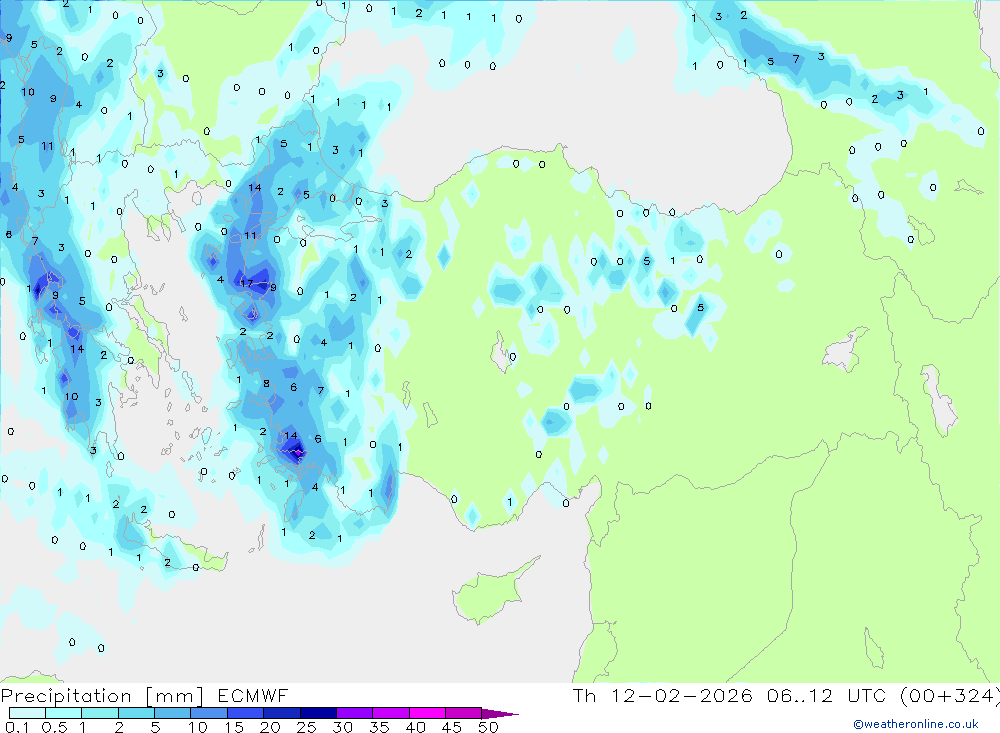Image resolution: width=1000 pixels, height=733 pixels.
Task: Click the 'ECMWF' model label
Action: tap(253, 696)
